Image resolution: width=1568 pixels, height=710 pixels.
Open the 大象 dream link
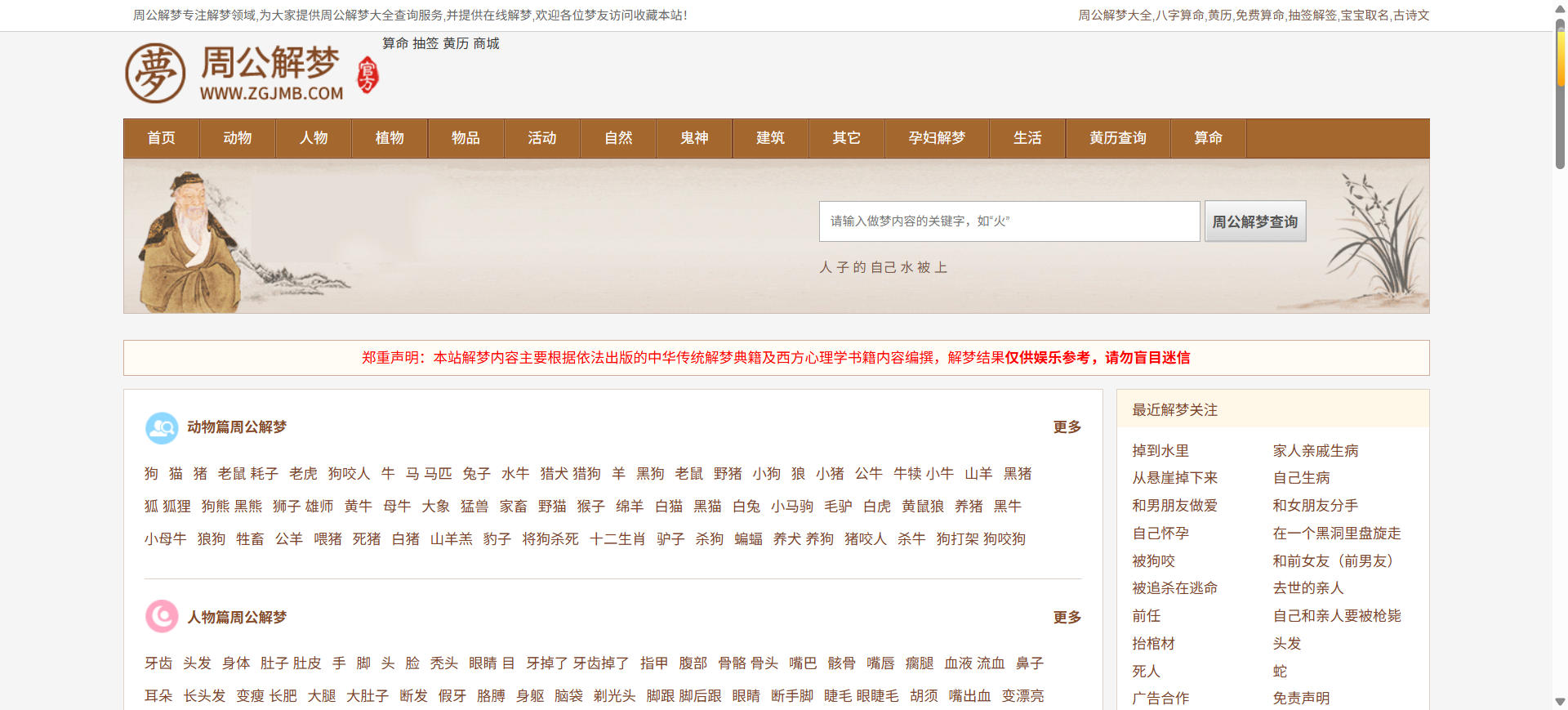[435, 507]
